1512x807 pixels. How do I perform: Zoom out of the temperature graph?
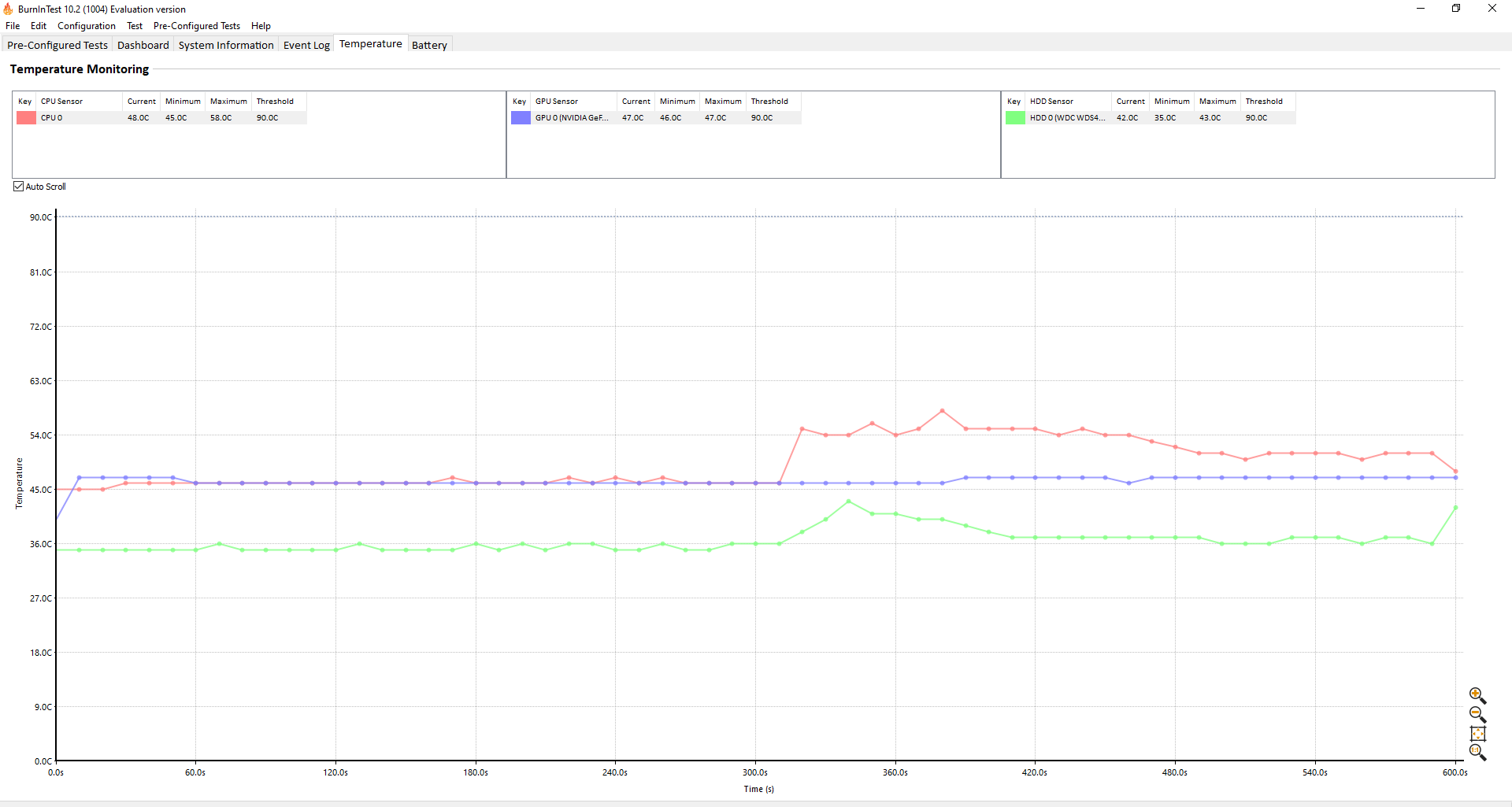[x=1477, y=714]
